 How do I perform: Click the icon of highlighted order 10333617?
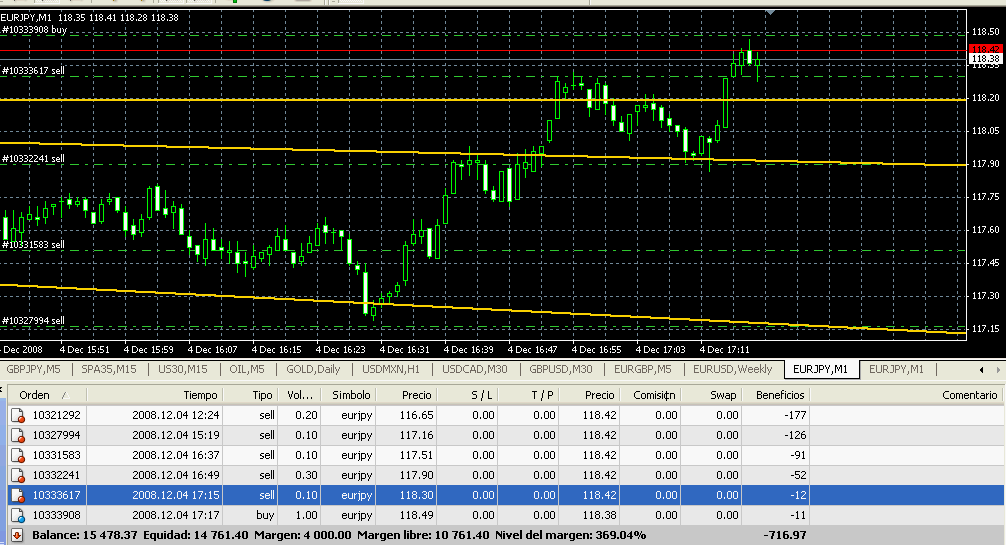pyautogui.click(x=17, y=495)
